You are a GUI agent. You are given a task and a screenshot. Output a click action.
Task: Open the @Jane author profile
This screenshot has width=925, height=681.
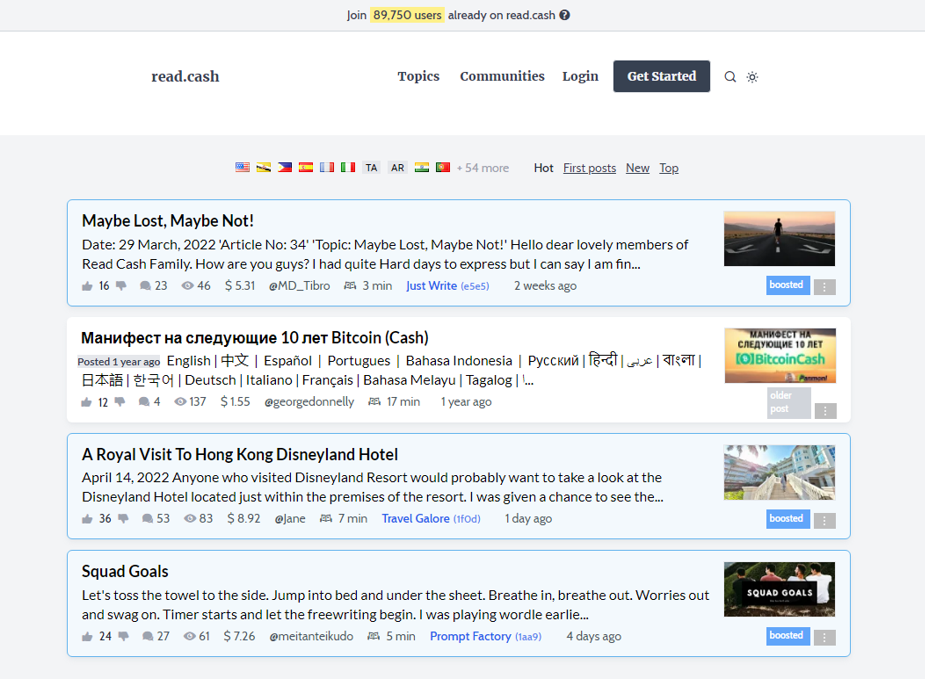click(x=290, y=519)
